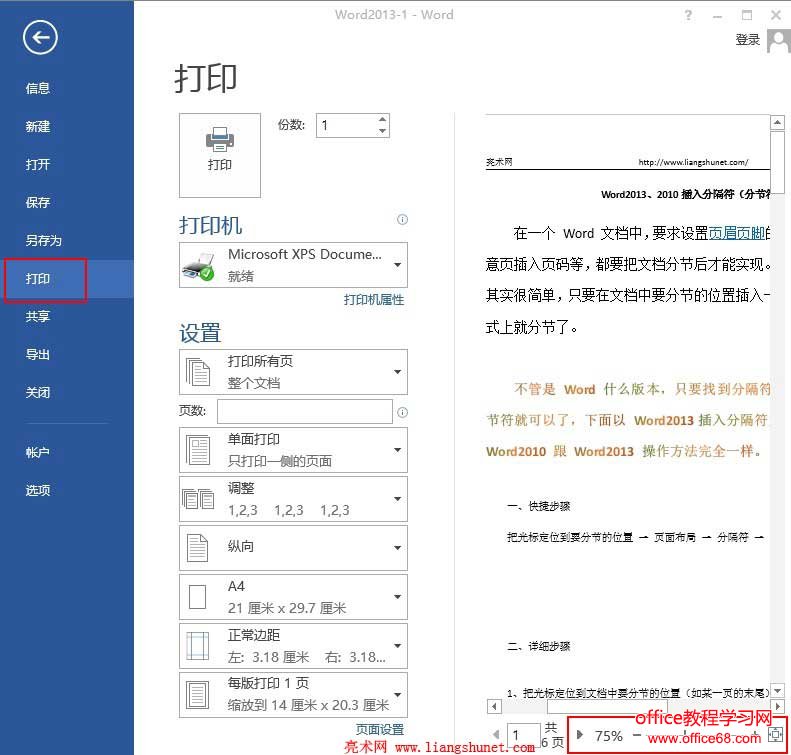Click the info icon next to the pages field

402,413
